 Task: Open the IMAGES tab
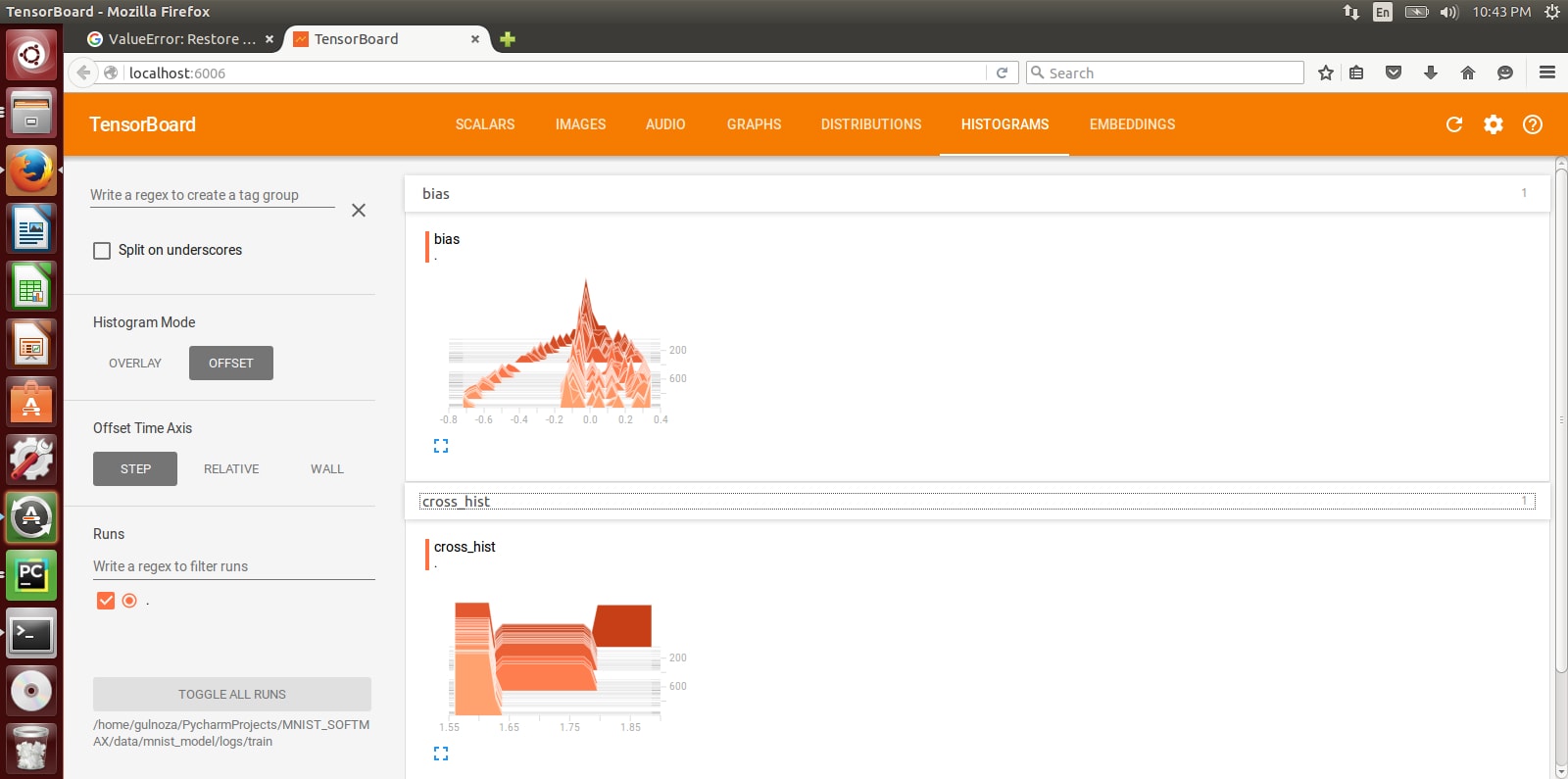pyautogui.click(x=580, y=124)
